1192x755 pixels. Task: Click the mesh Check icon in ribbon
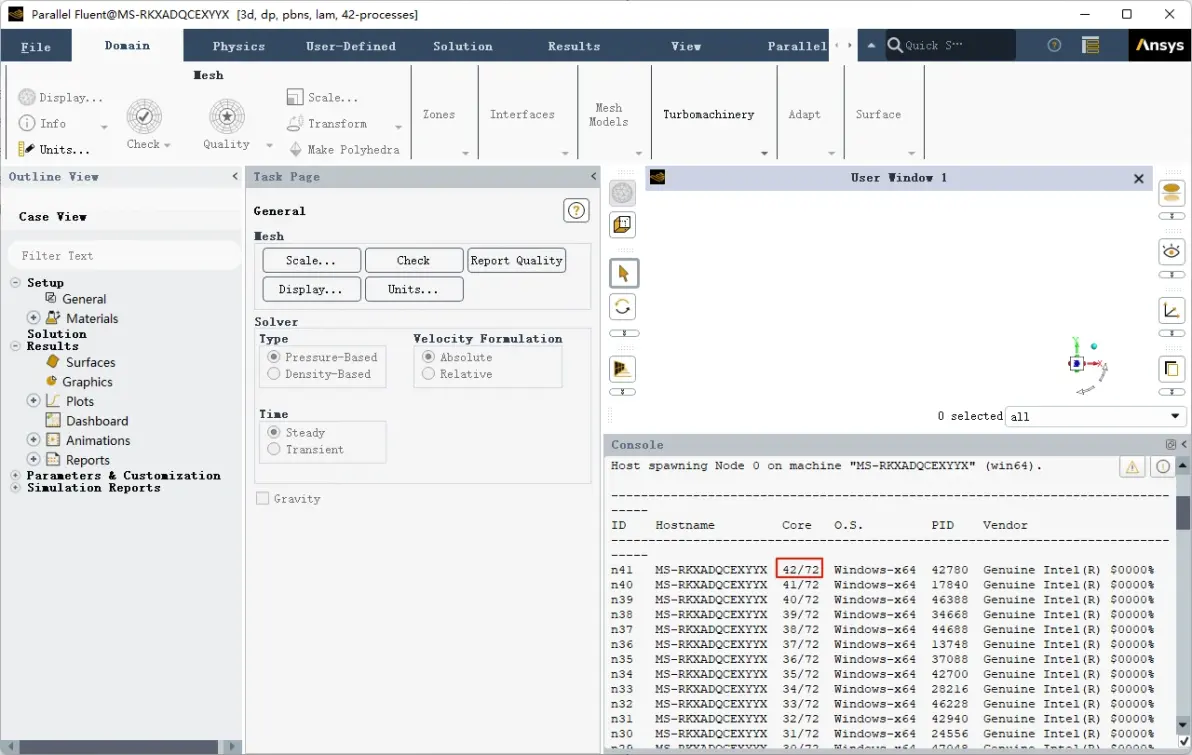tap(144, 116)
